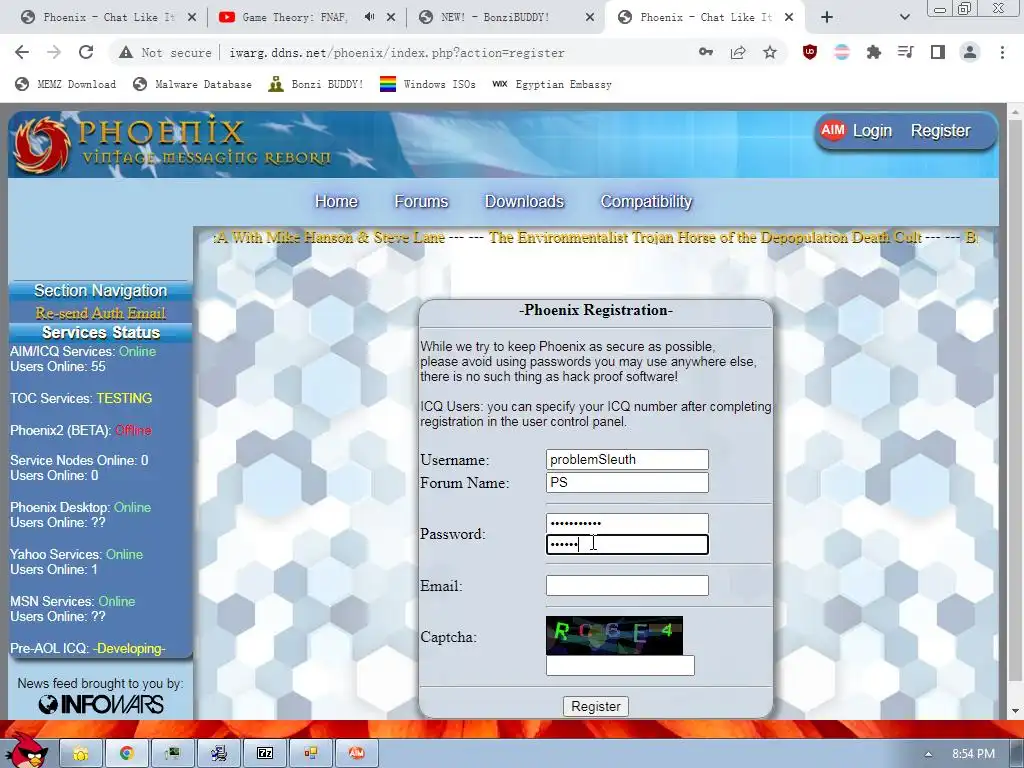1024x768 pixels.
Task: Click the first Password field
Action: (627, 523)
